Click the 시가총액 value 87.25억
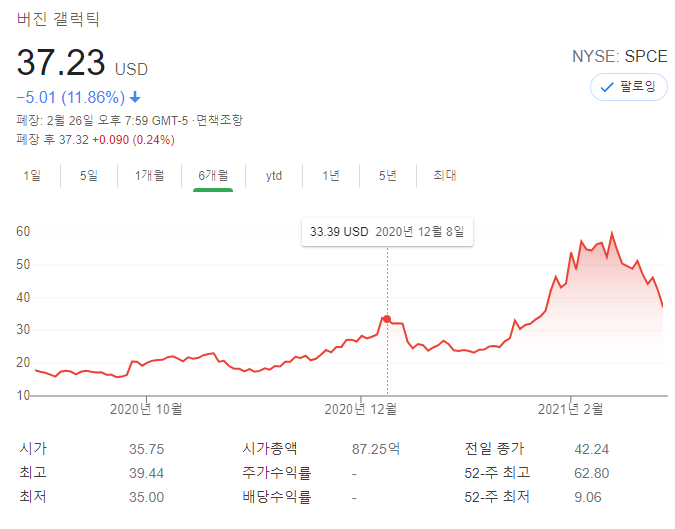 376,449
